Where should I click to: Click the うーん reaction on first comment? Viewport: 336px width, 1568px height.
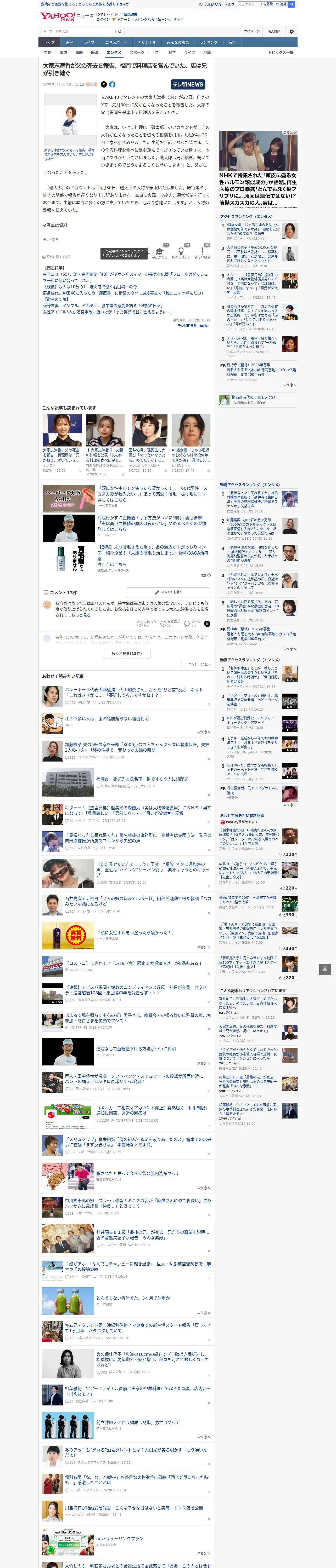(192, 624)
